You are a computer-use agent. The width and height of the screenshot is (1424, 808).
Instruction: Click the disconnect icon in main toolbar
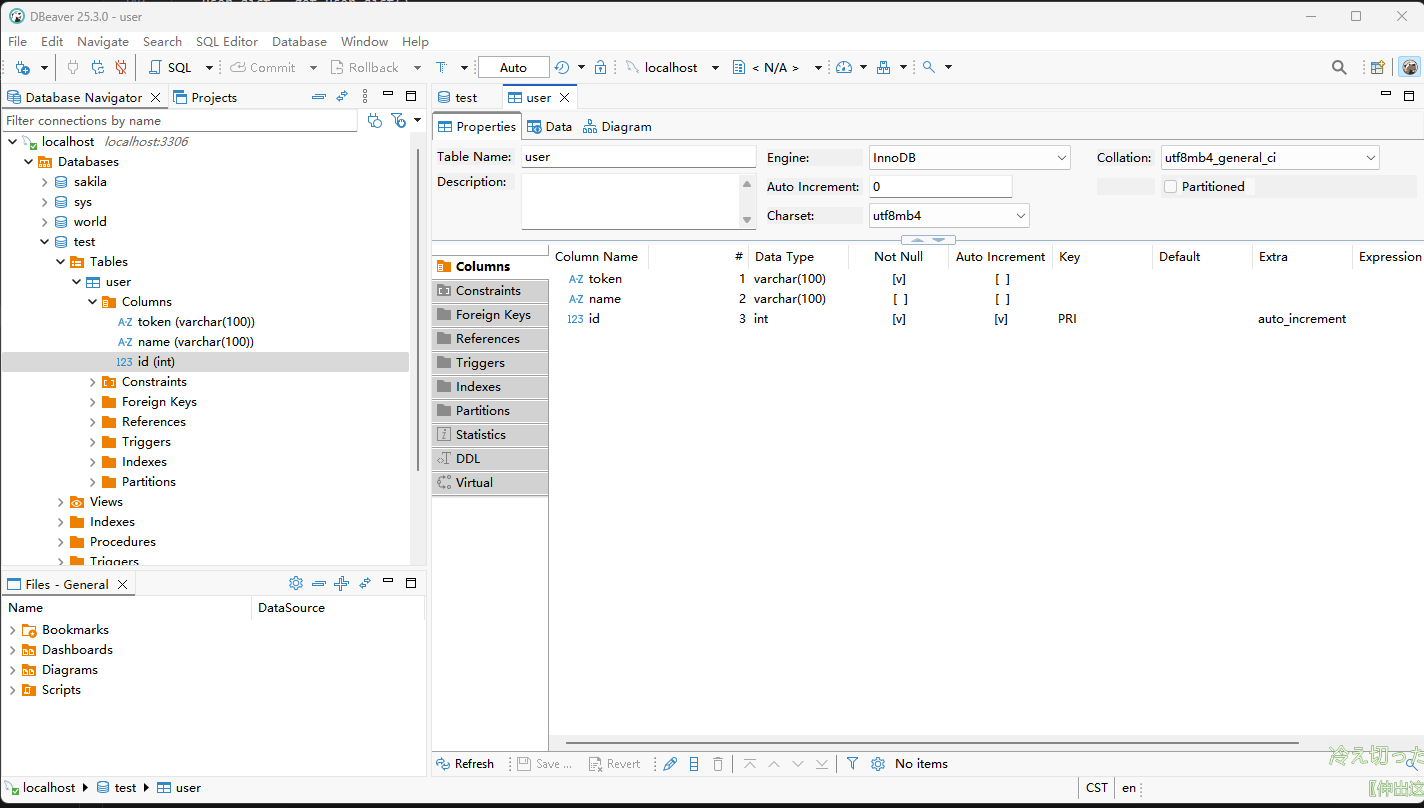[x=121, y=68]
